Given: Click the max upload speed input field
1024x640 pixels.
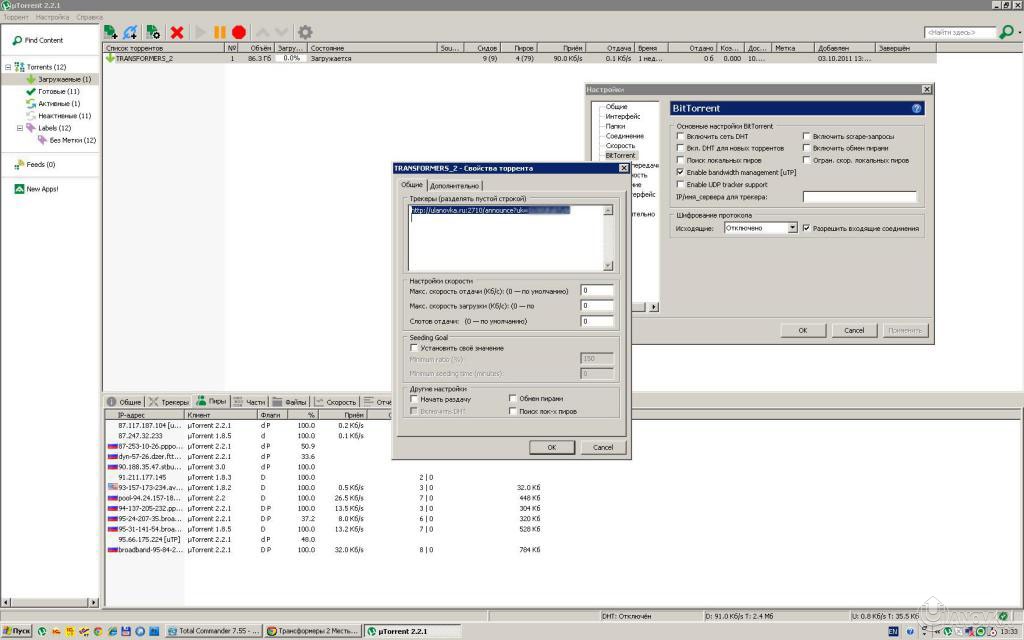Looking at the screenshot, I should click(x=597, y=291).
